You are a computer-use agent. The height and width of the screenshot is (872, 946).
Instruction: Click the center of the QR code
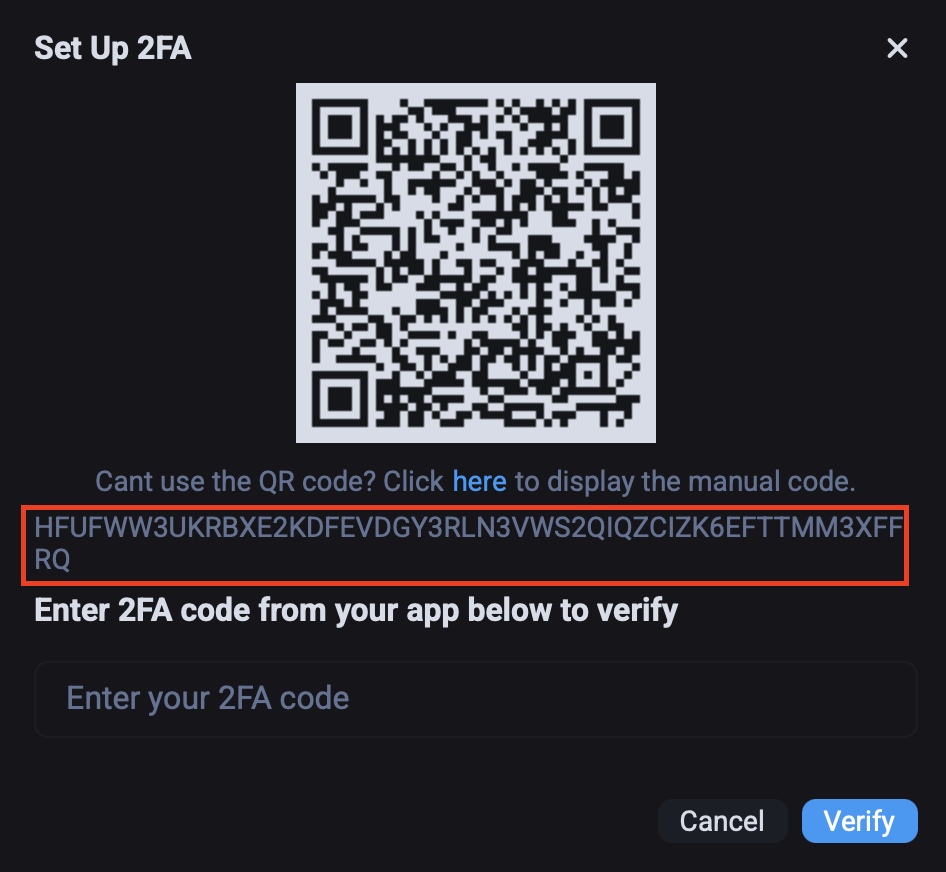pyautogui.click(x=475, y=263)
